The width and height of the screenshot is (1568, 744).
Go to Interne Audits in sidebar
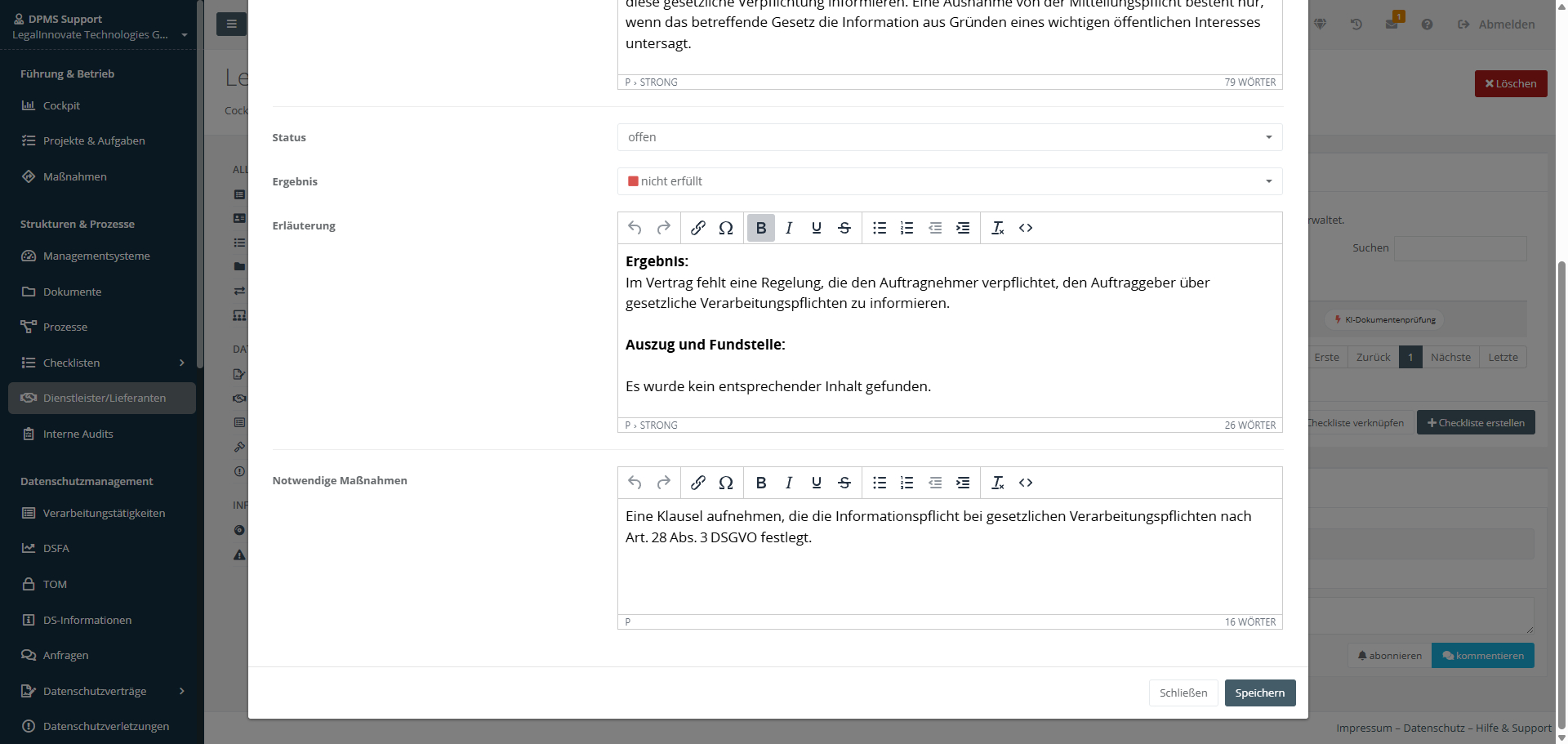(x=78, y=434)
